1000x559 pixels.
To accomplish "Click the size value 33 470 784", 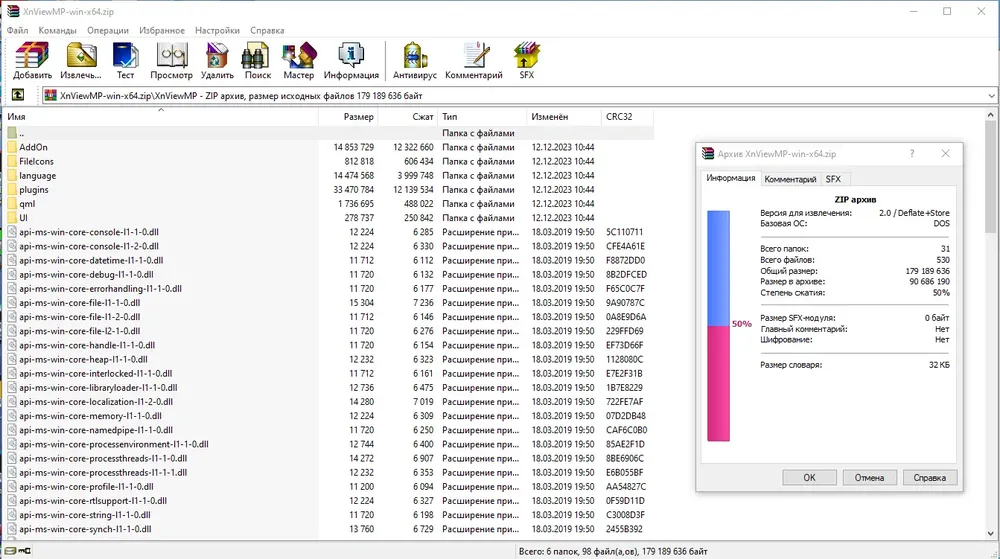I will [x=353, y=189].
